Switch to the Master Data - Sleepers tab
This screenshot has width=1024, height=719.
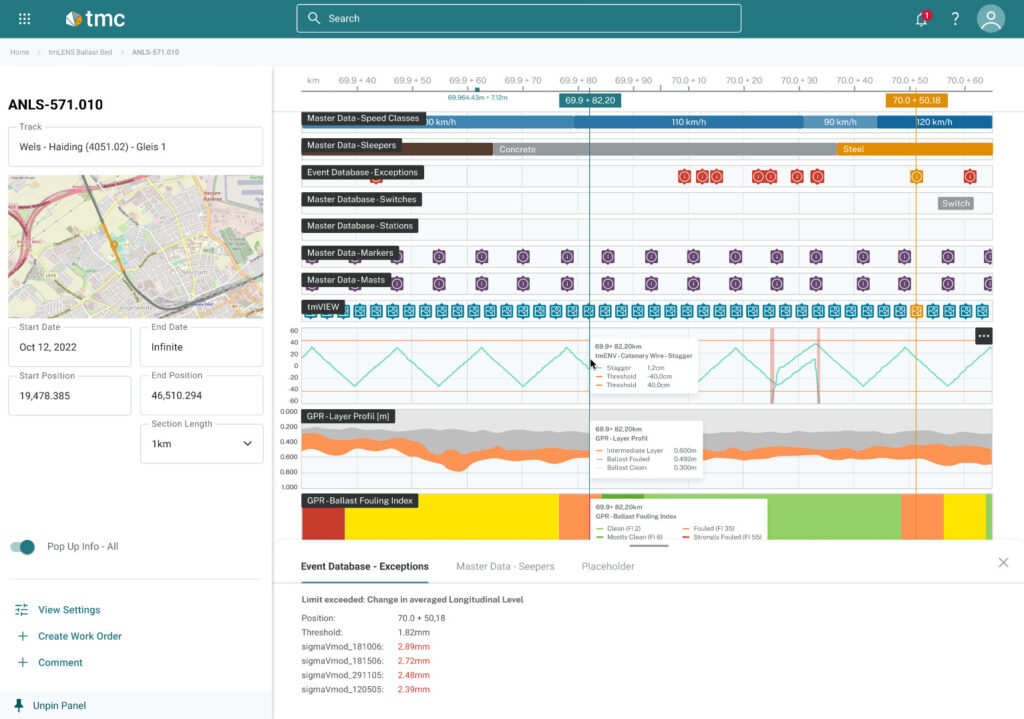[505, 566]
